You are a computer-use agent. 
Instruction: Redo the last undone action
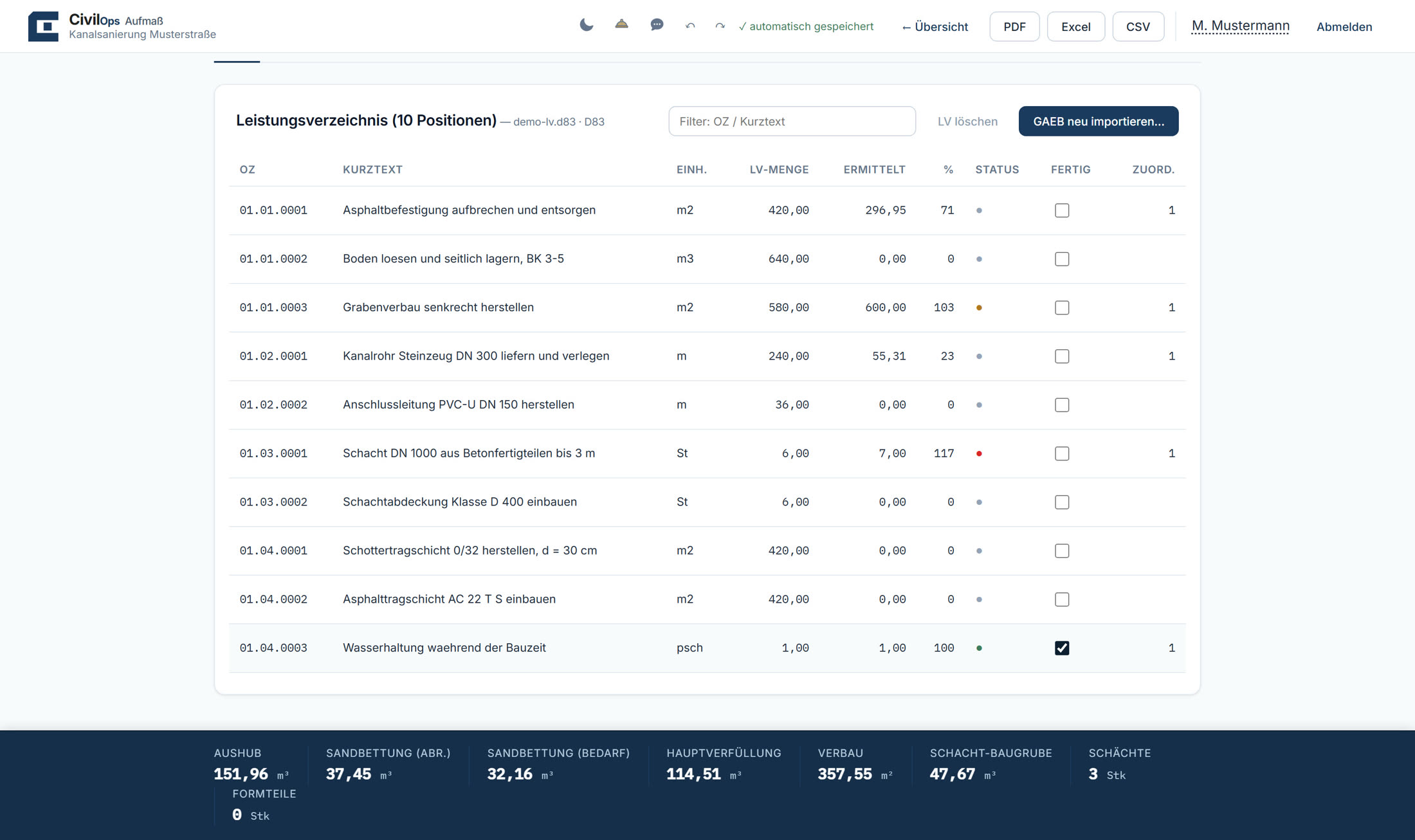click(720, 26)
